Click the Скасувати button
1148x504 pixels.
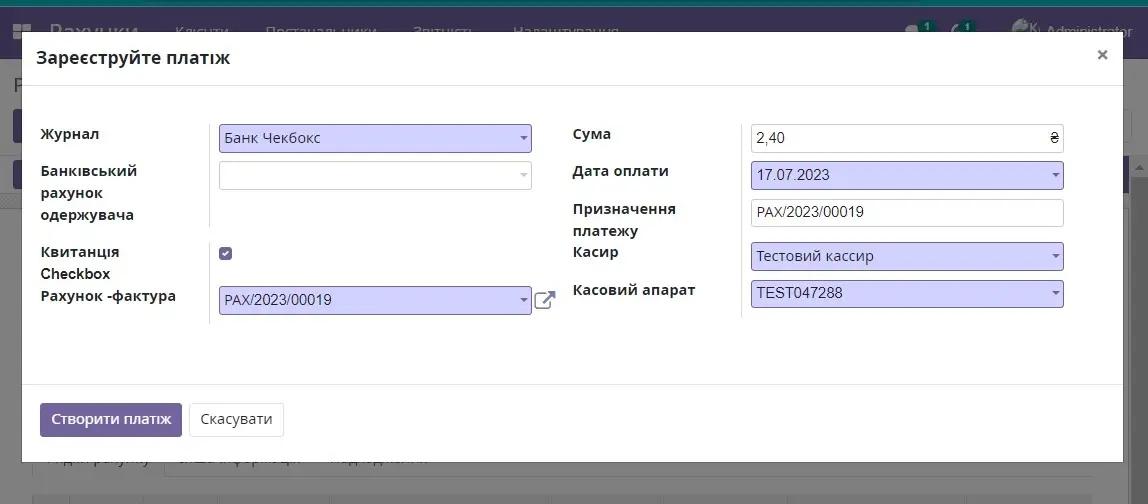236,419
